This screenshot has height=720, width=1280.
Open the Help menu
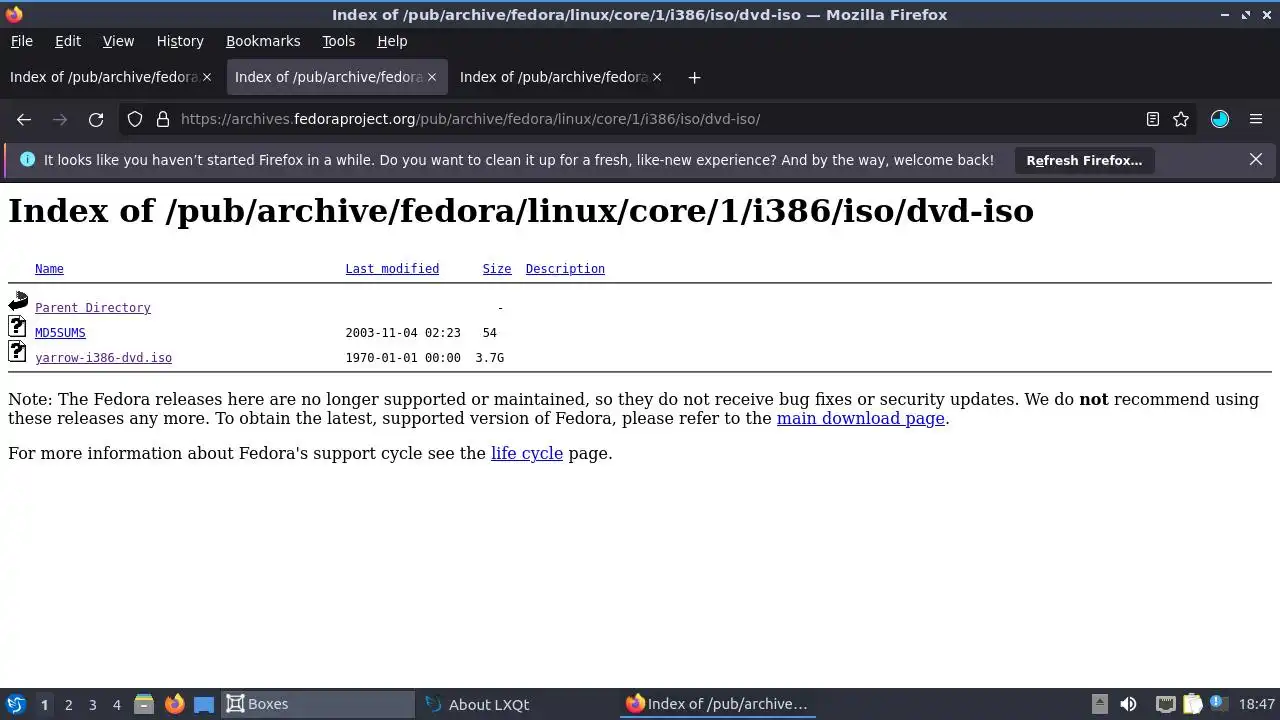392,41
